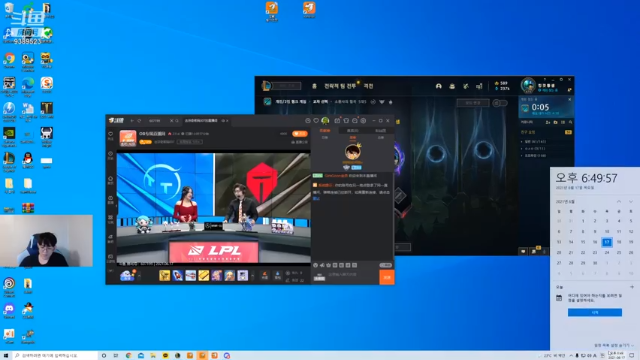Open Huya settings gear icon in title bar

363,121
